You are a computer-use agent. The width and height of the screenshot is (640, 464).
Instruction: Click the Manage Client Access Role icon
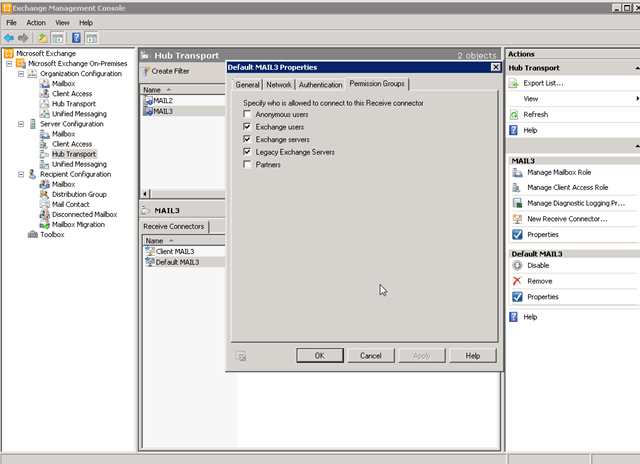(x=517, y=188)
